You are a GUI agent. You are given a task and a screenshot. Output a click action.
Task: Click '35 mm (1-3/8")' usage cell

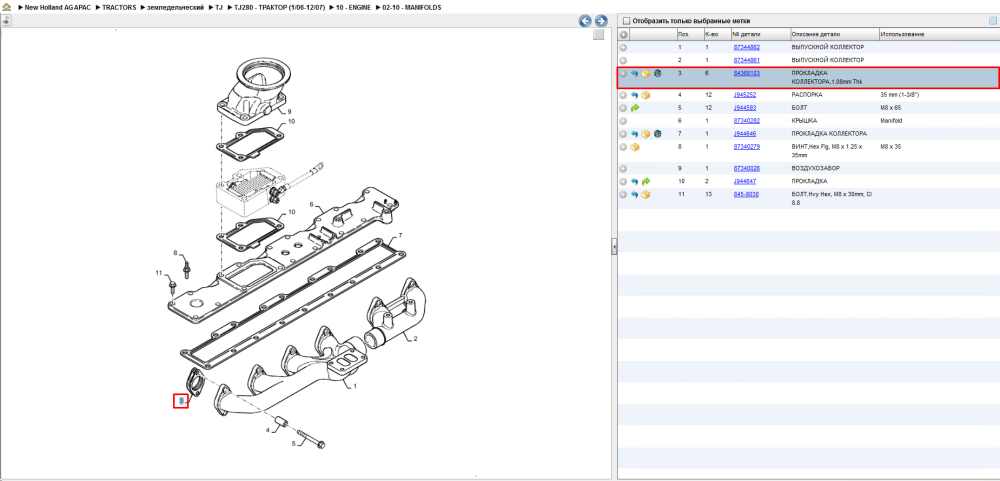coord(901,95)
